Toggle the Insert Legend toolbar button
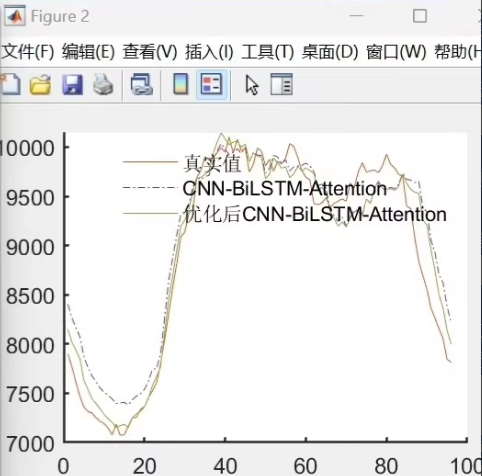Image resolution: width=482 pixels, height=476 pixels. (211, 84)
